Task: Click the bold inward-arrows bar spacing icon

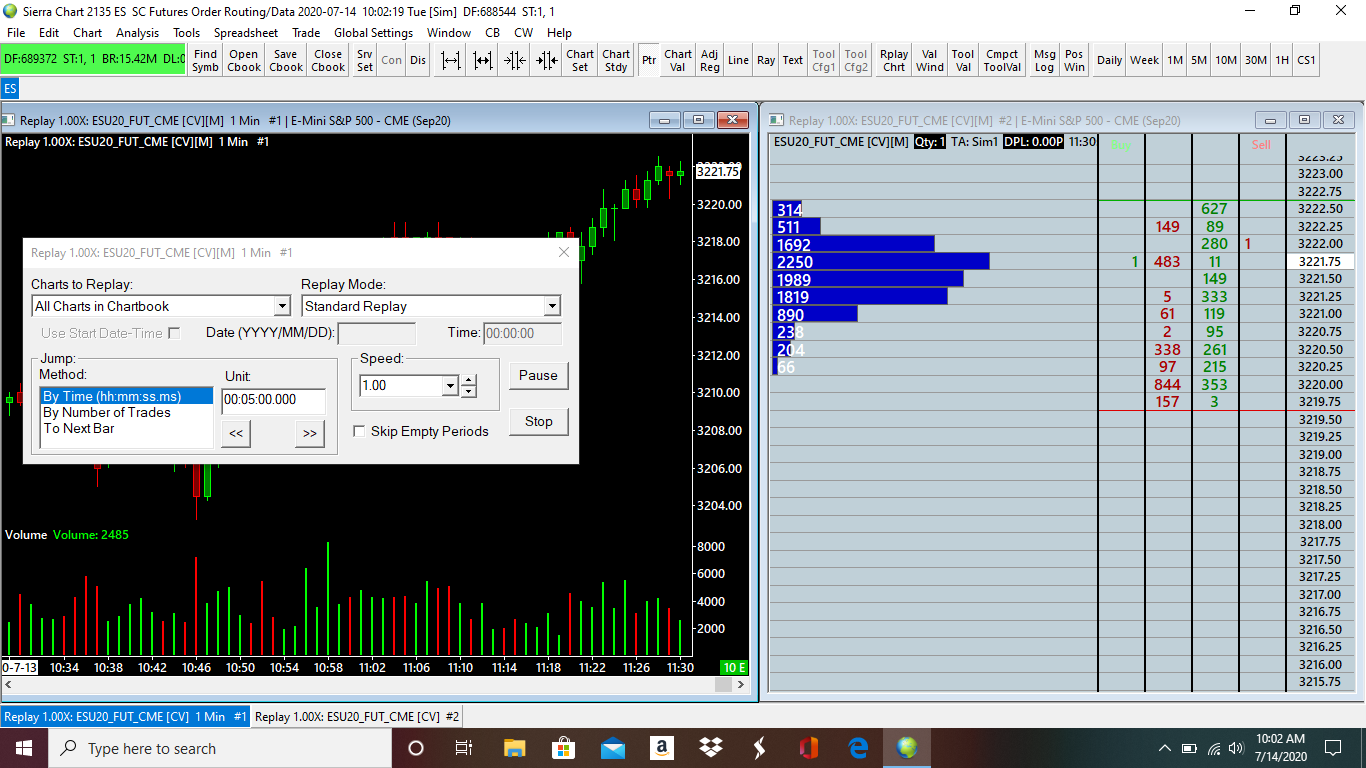Action: point(547,60)
